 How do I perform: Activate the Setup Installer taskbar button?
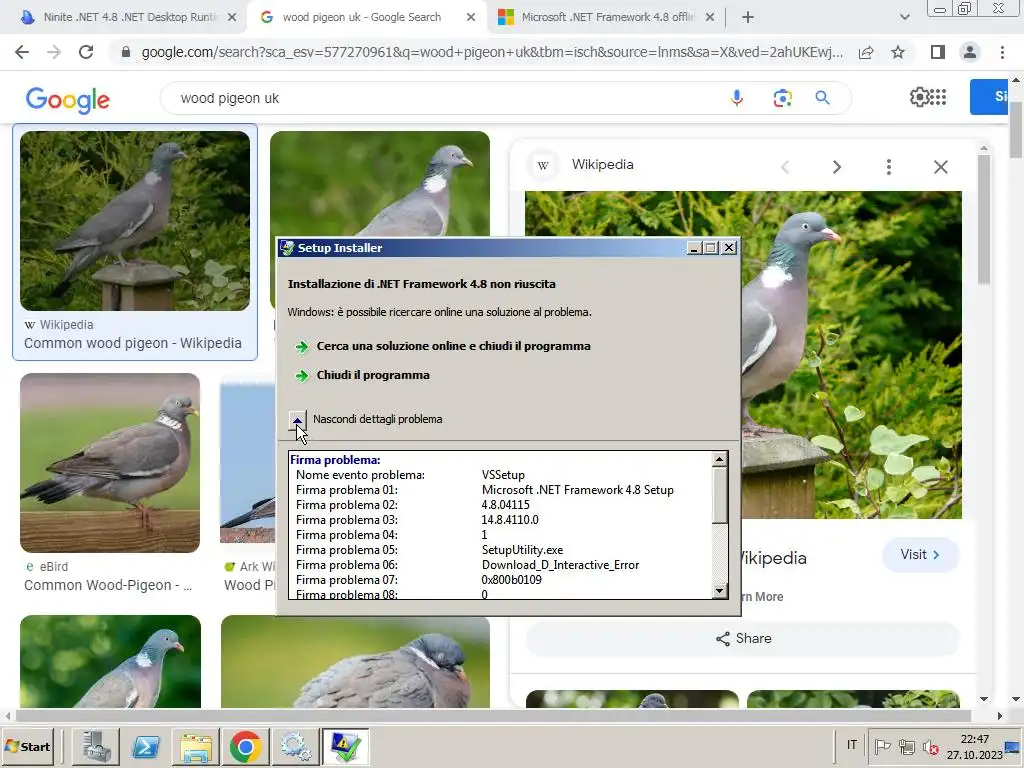[x=345, y=746]
